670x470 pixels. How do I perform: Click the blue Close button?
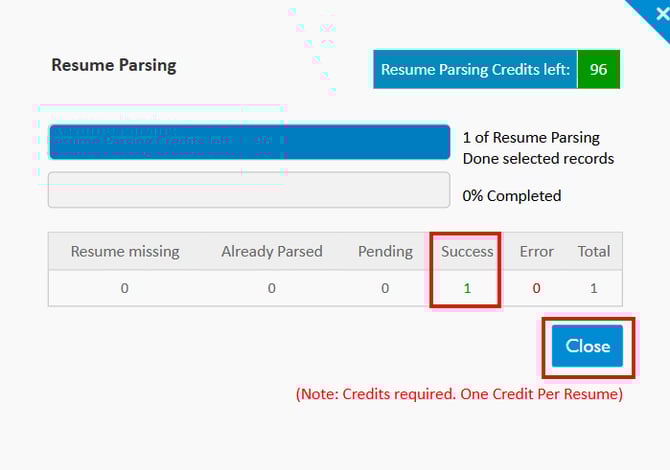587,346
